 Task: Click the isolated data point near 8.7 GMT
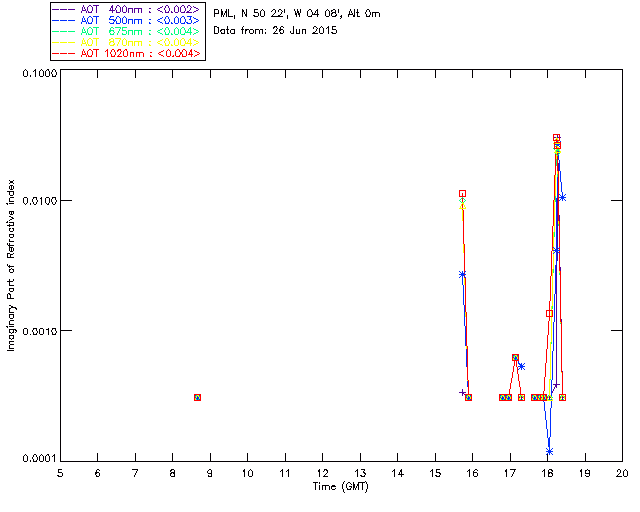(197, 397)
